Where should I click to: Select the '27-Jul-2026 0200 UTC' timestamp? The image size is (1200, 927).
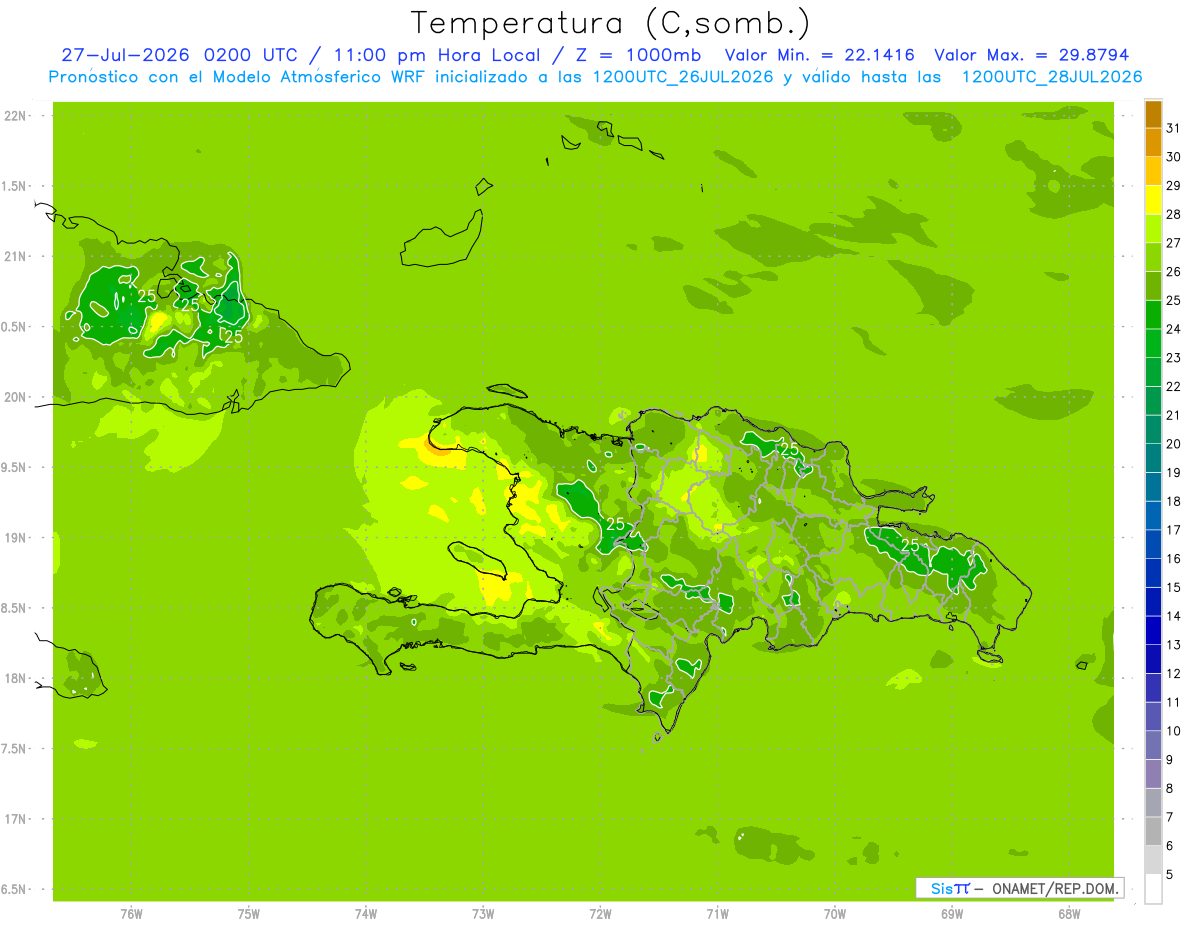[178, 55]
